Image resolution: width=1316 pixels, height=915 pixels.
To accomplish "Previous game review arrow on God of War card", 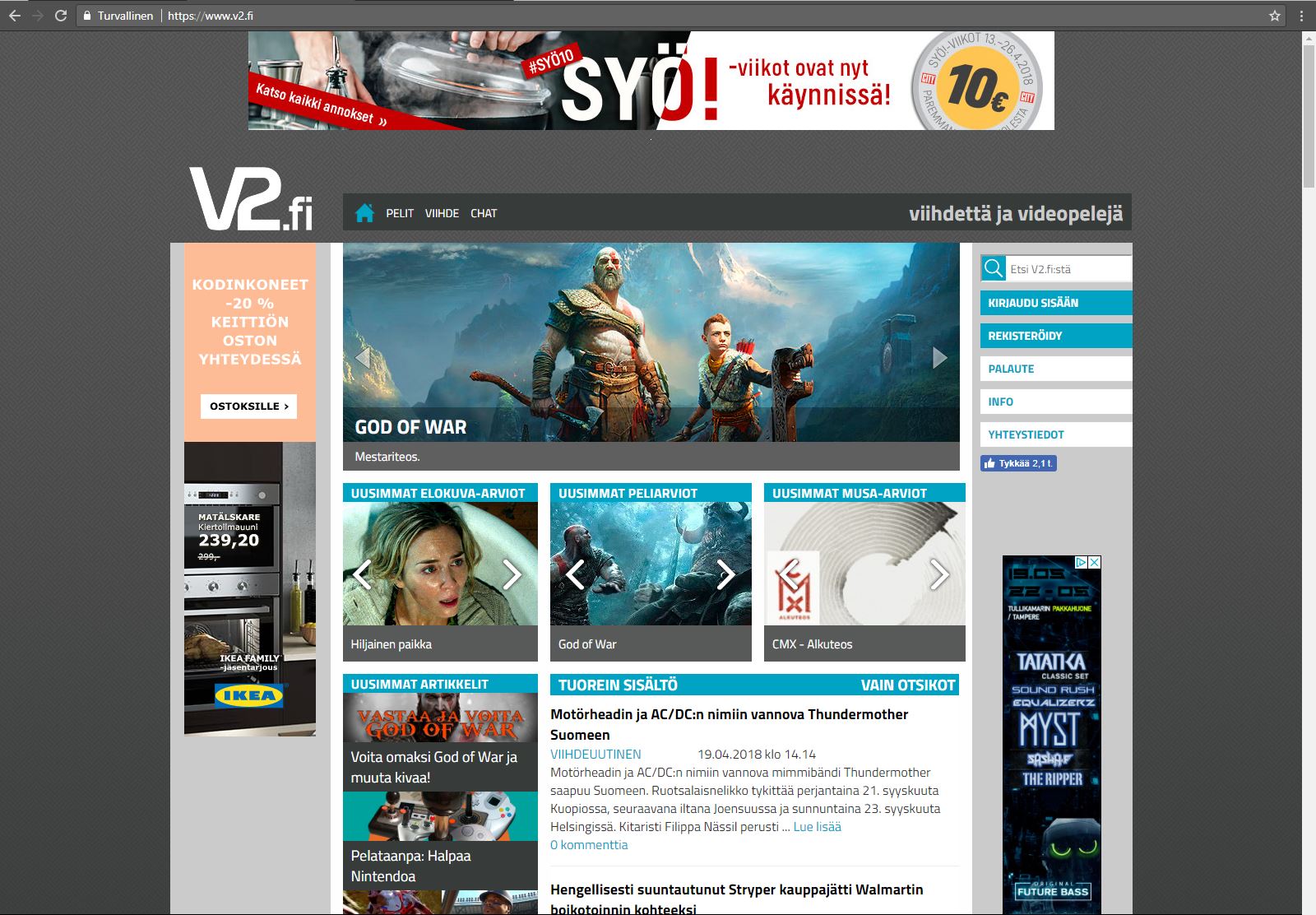I will (575, 574).
